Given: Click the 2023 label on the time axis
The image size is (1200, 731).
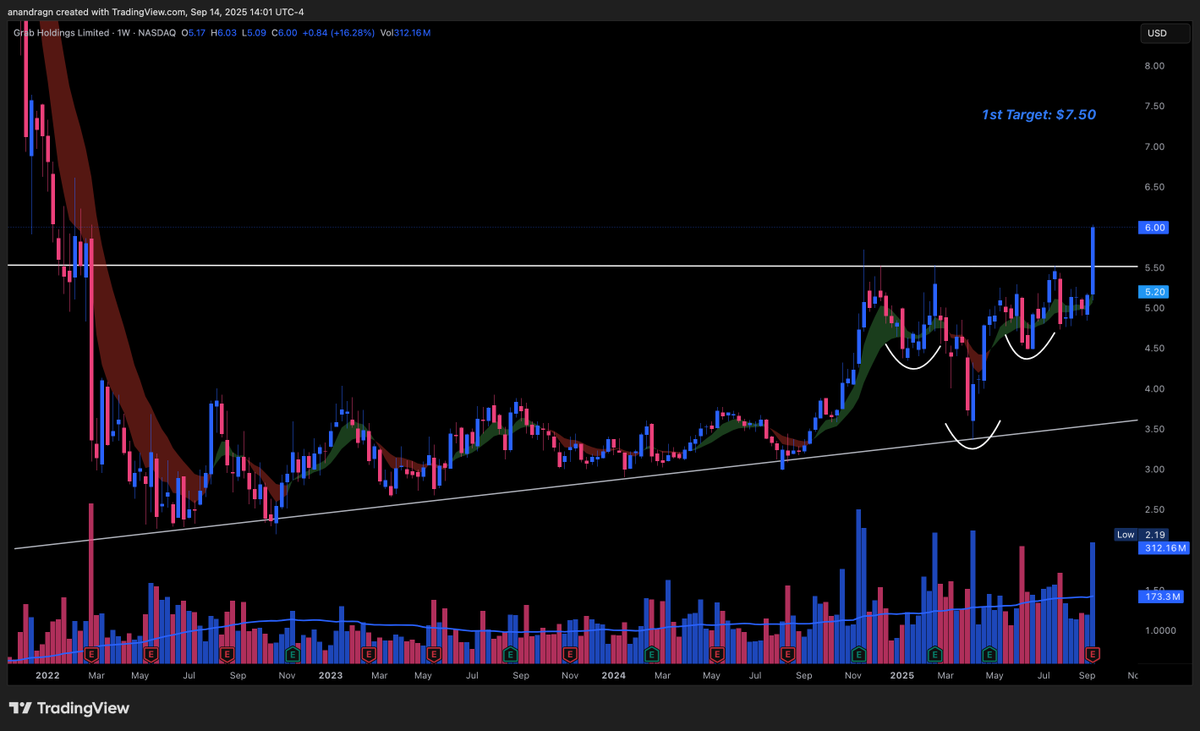Looking at the screenshot, I should coord(331,676).
